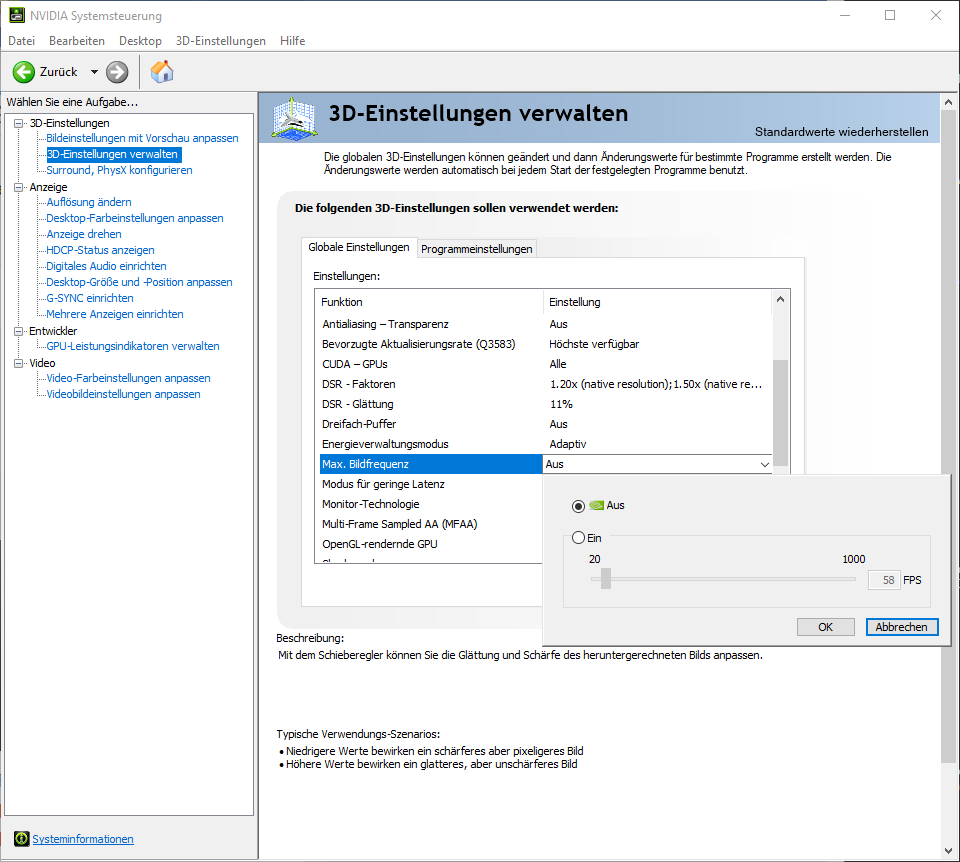
Task: Collapse the Video tree node
Action: click(x=18, y=363)
